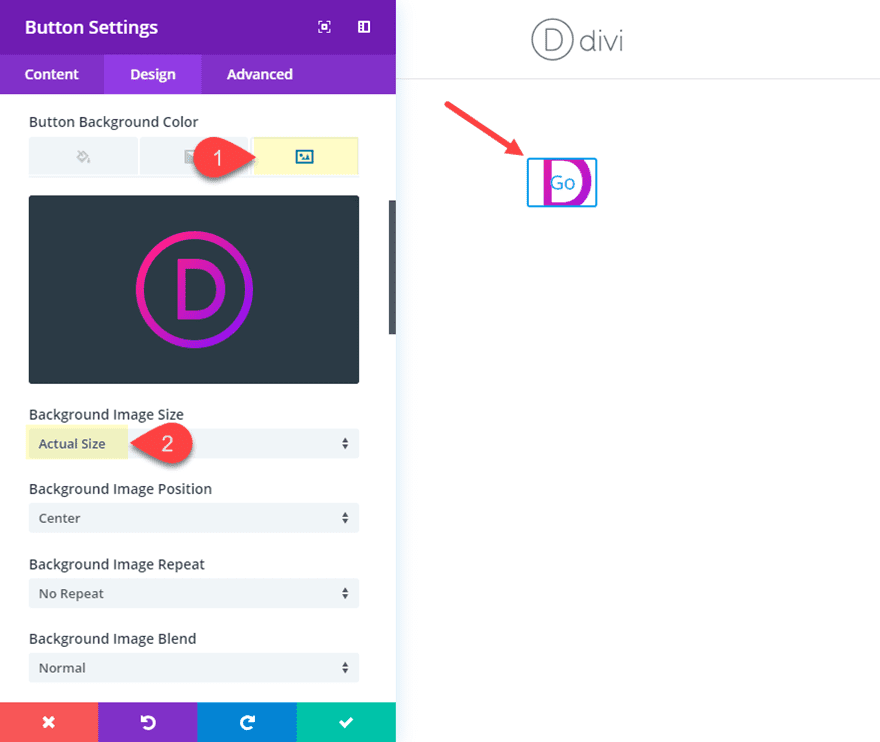This screenshot has width=880, height=742.
Task: Expand the settings modal with the fullscreen icon
Action: [324, 27]
